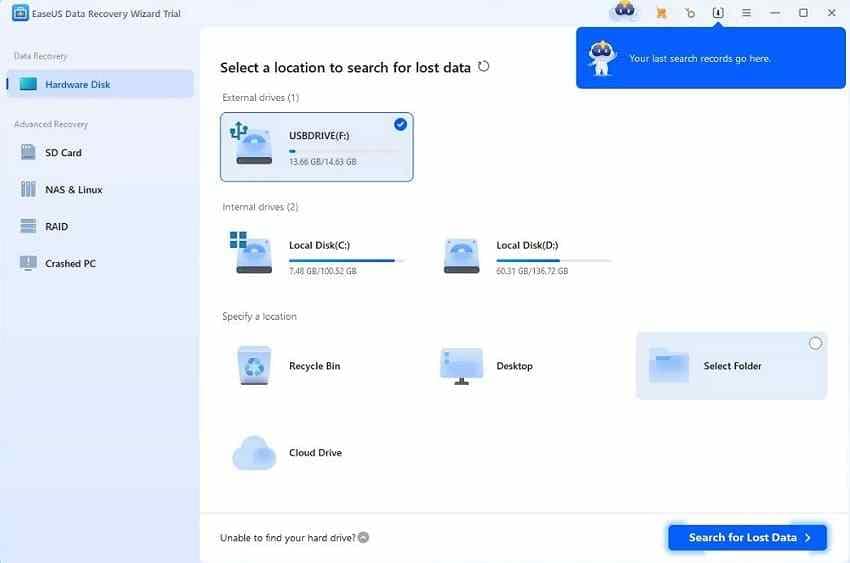Choose the Local Disk(D:) label
Image resolution: width=850 pixels, height=563 pixels.
click(527, 245)
